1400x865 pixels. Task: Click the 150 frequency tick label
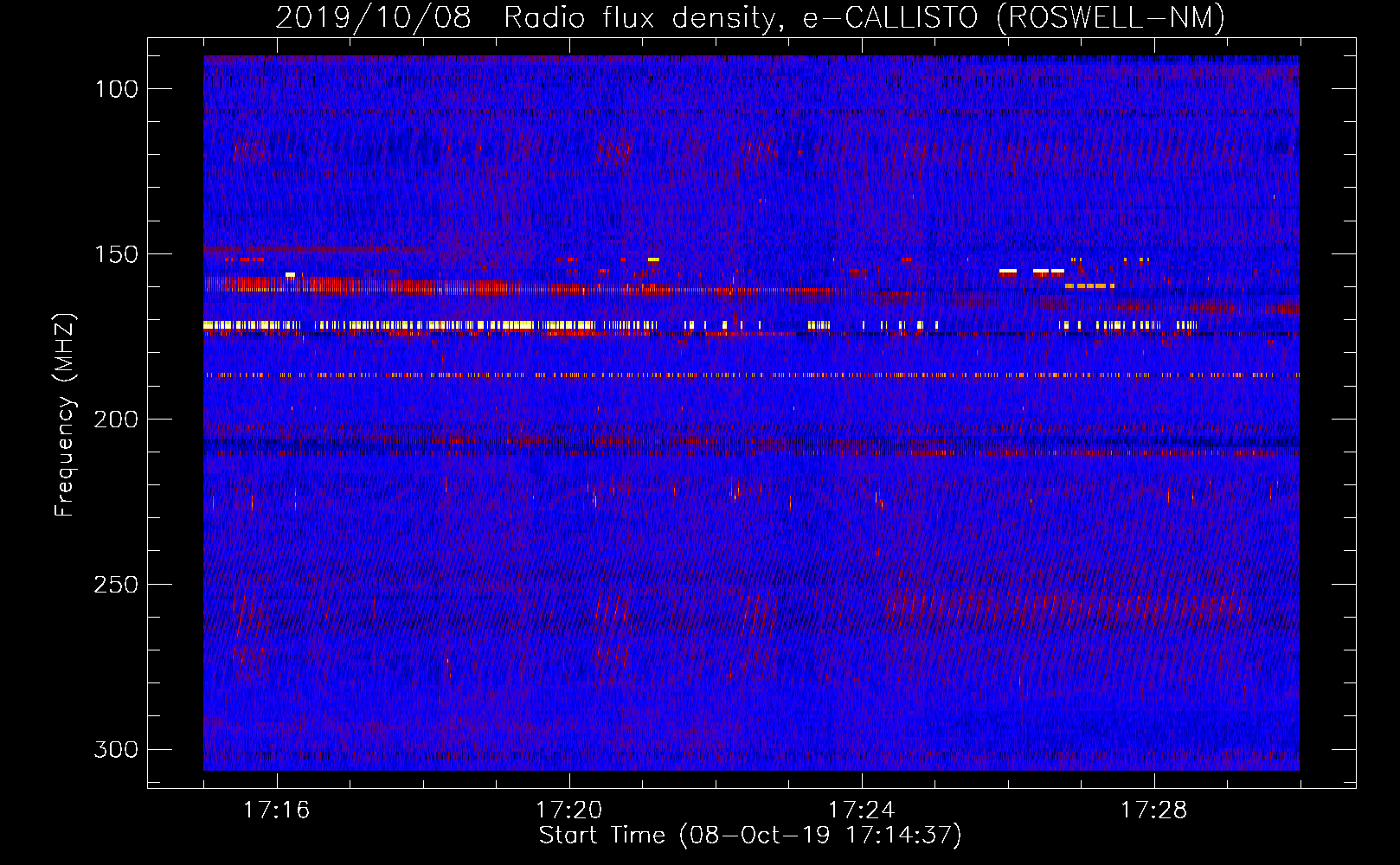pos(116,254)
